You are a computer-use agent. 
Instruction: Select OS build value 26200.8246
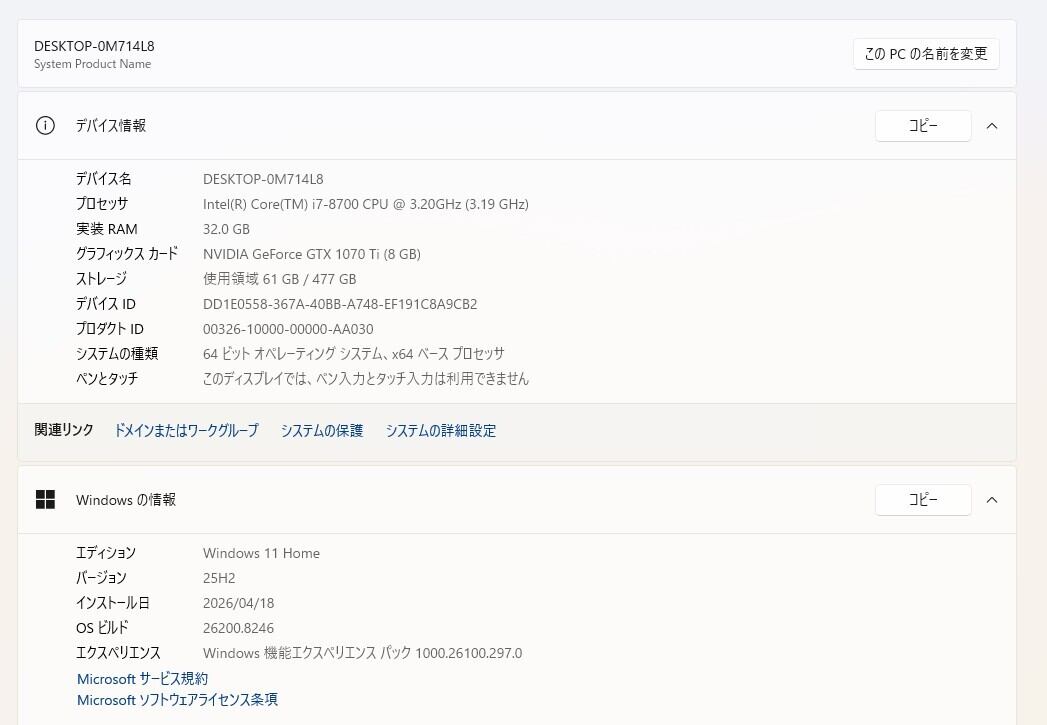pos(238,628)
